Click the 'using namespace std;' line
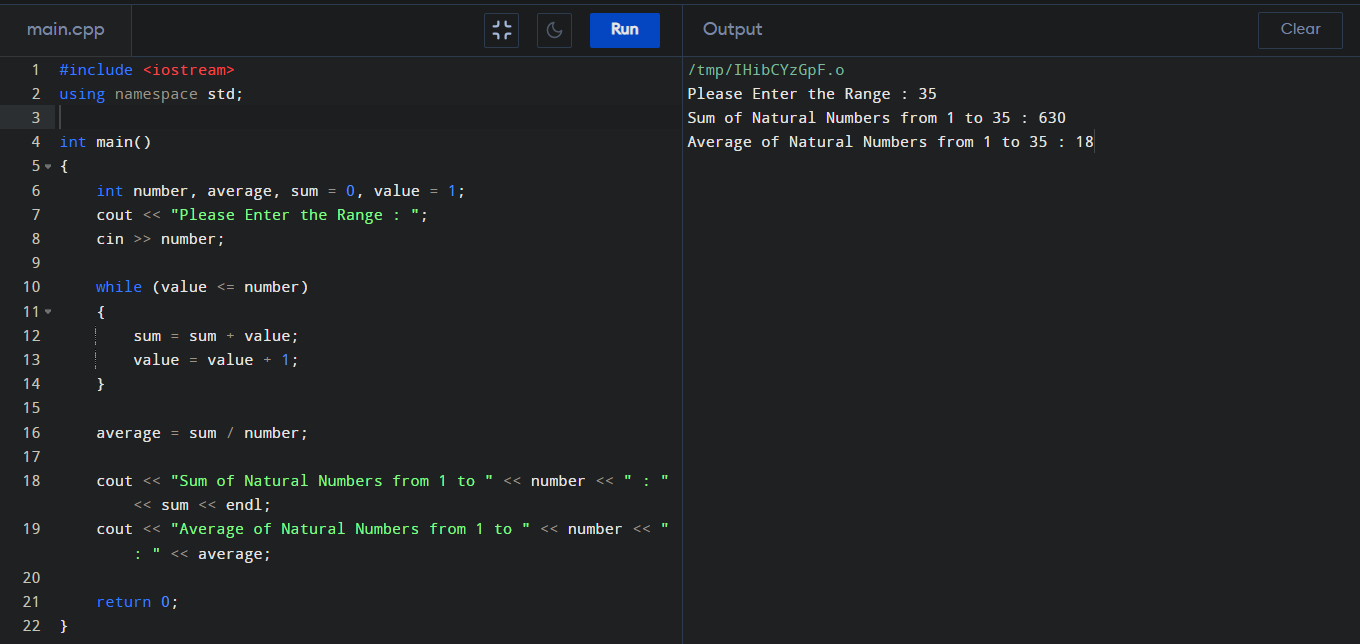Viewport: 1360px width, 644px height. [x=151, y=94]
